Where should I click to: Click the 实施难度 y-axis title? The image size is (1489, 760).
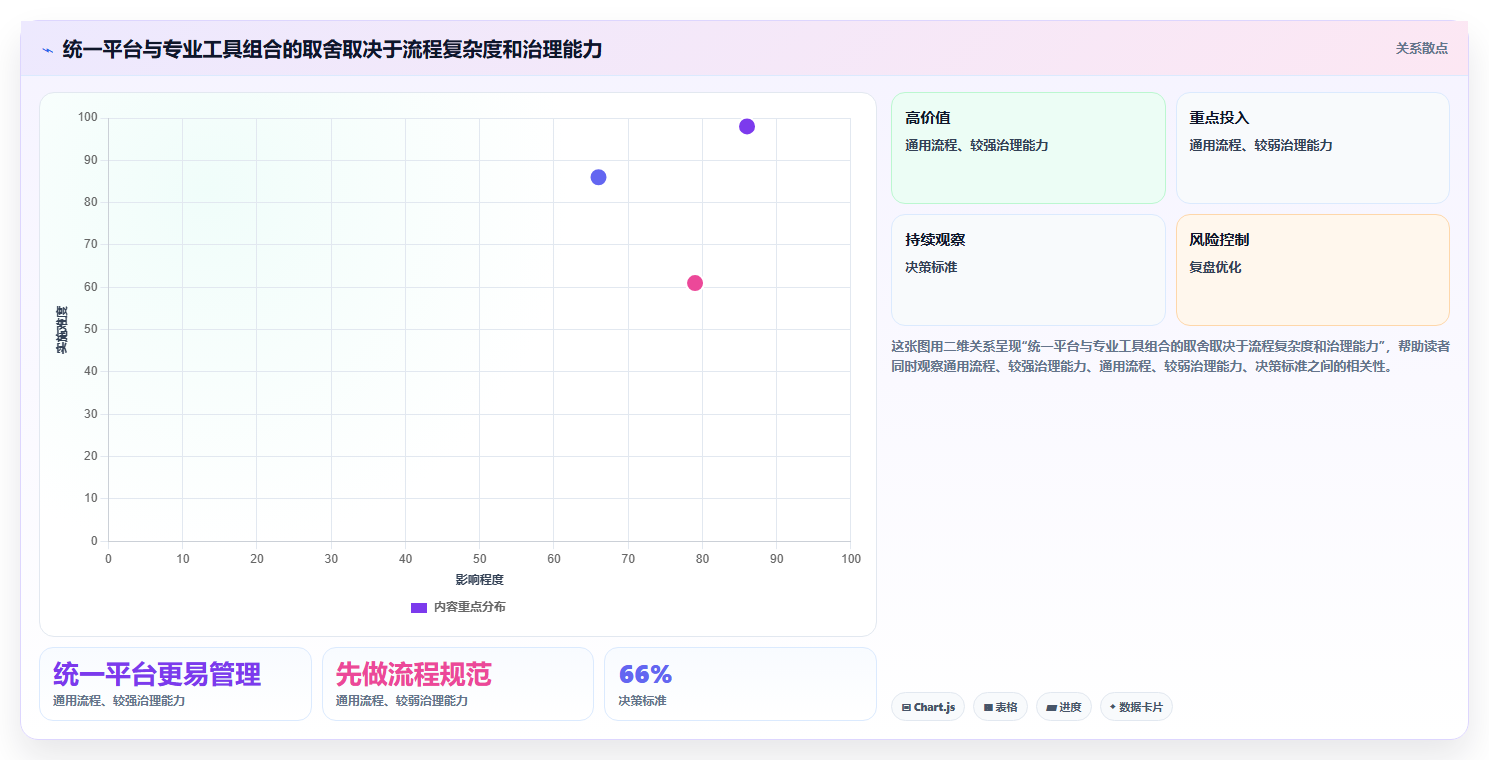coord(62,330)
